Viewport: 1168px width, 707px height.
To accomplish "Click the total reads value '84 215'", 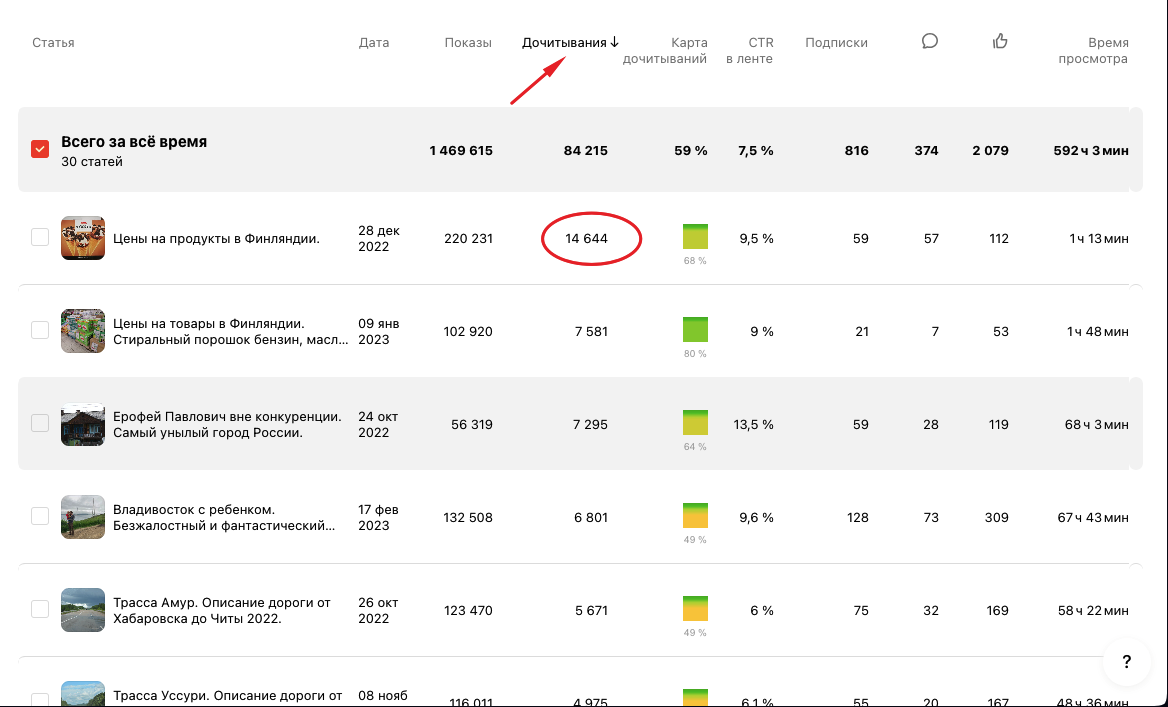I will point(585,150).
